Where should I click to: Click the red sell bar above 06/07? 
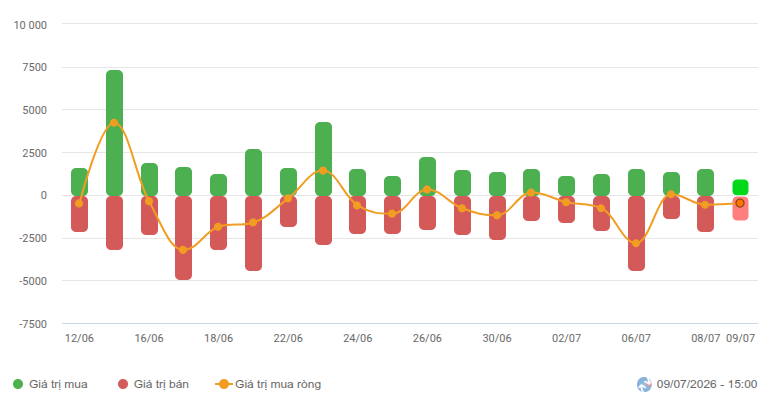tap(636, 233)
